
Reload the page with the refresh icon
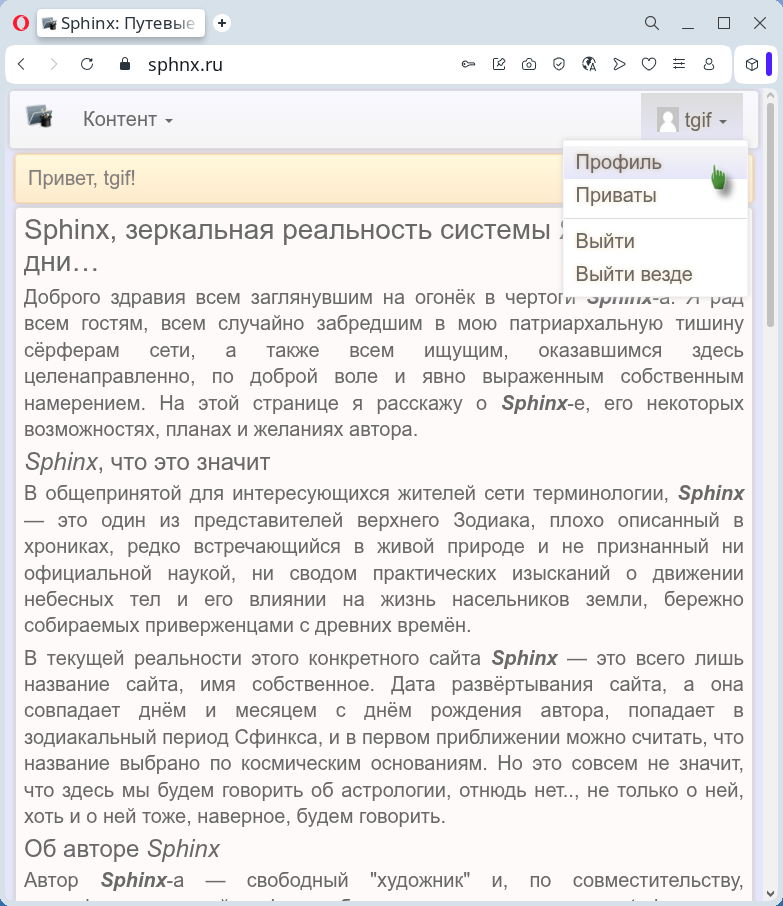click(87, 64)
